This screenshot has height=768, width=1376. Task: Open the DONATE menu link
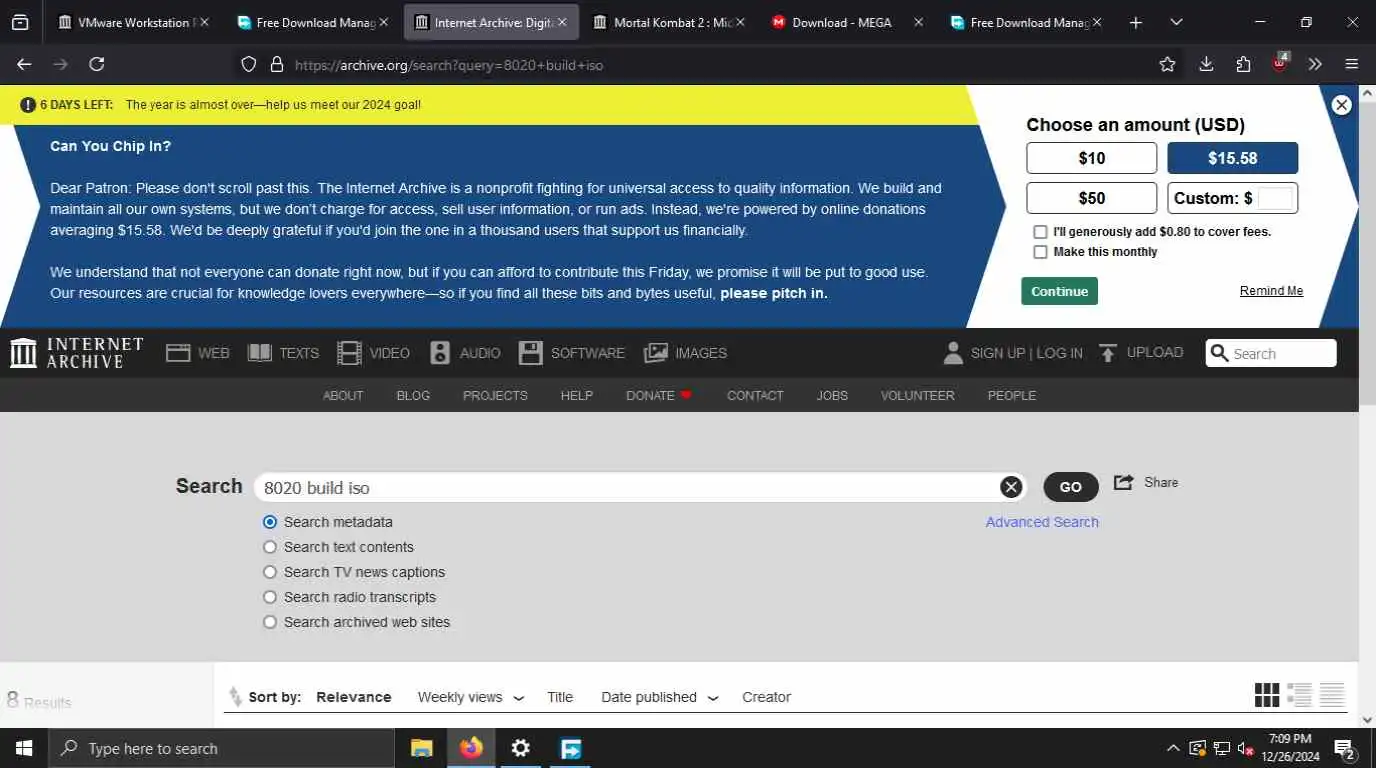pos(659,395)
